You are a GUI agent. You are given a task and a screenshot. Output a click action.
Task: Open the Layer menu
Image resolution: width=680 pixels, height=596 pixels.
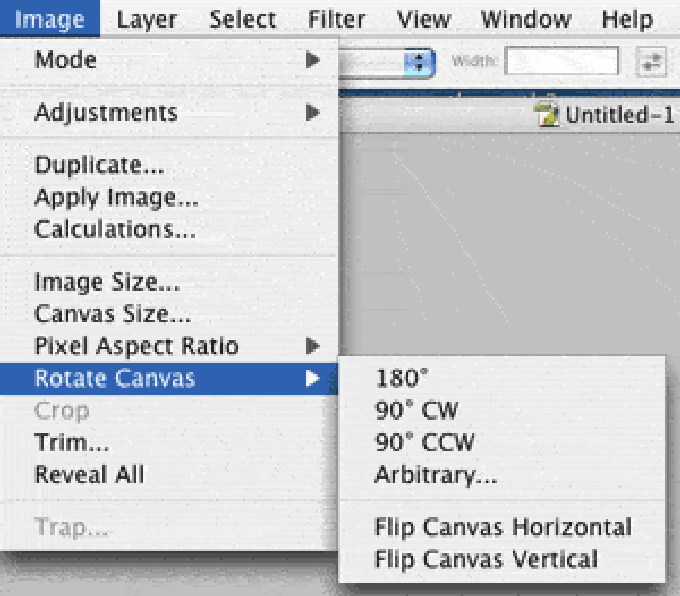tap(146, 19)
